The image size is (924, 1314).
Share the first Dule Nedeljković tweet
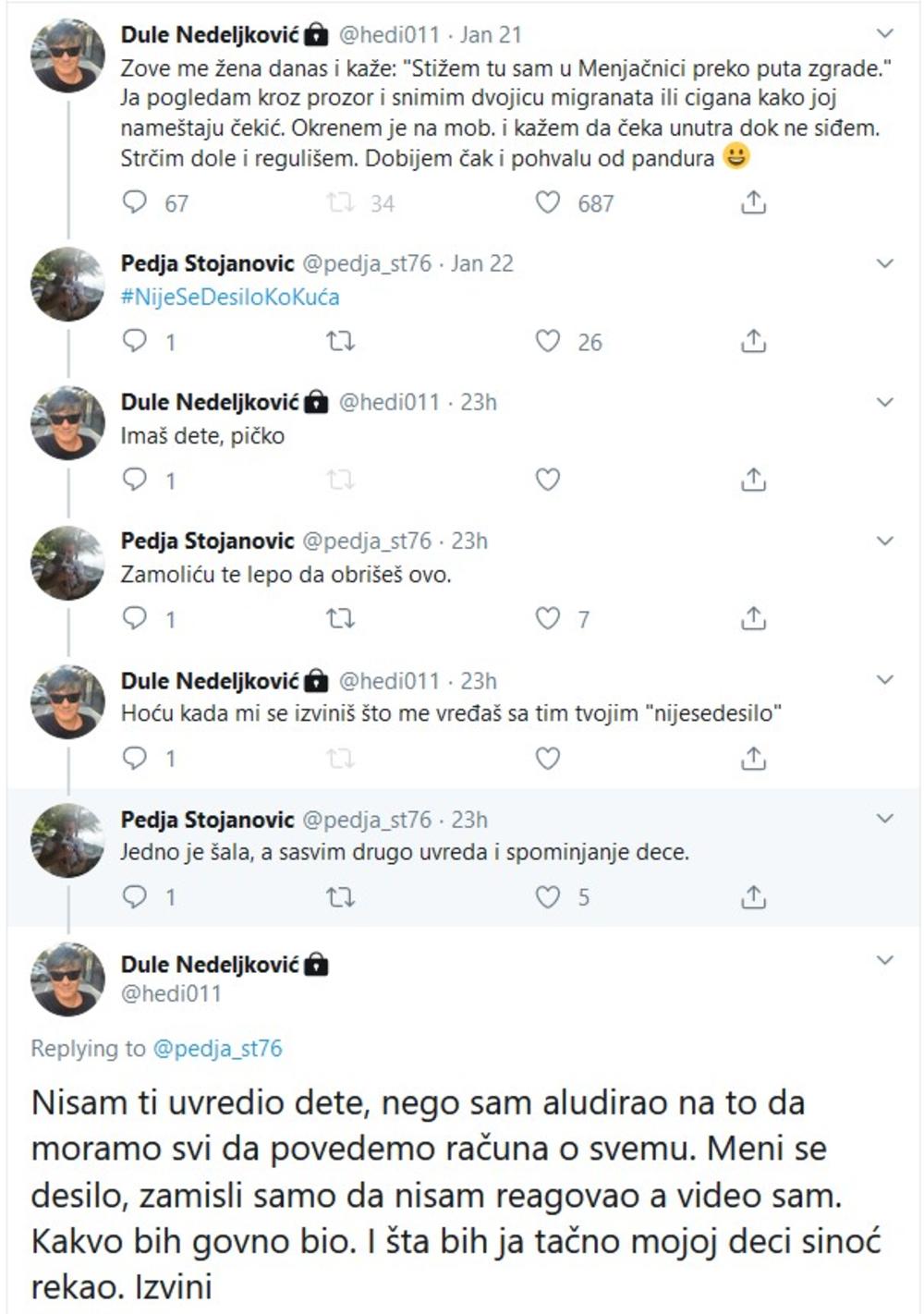[753, 202]
